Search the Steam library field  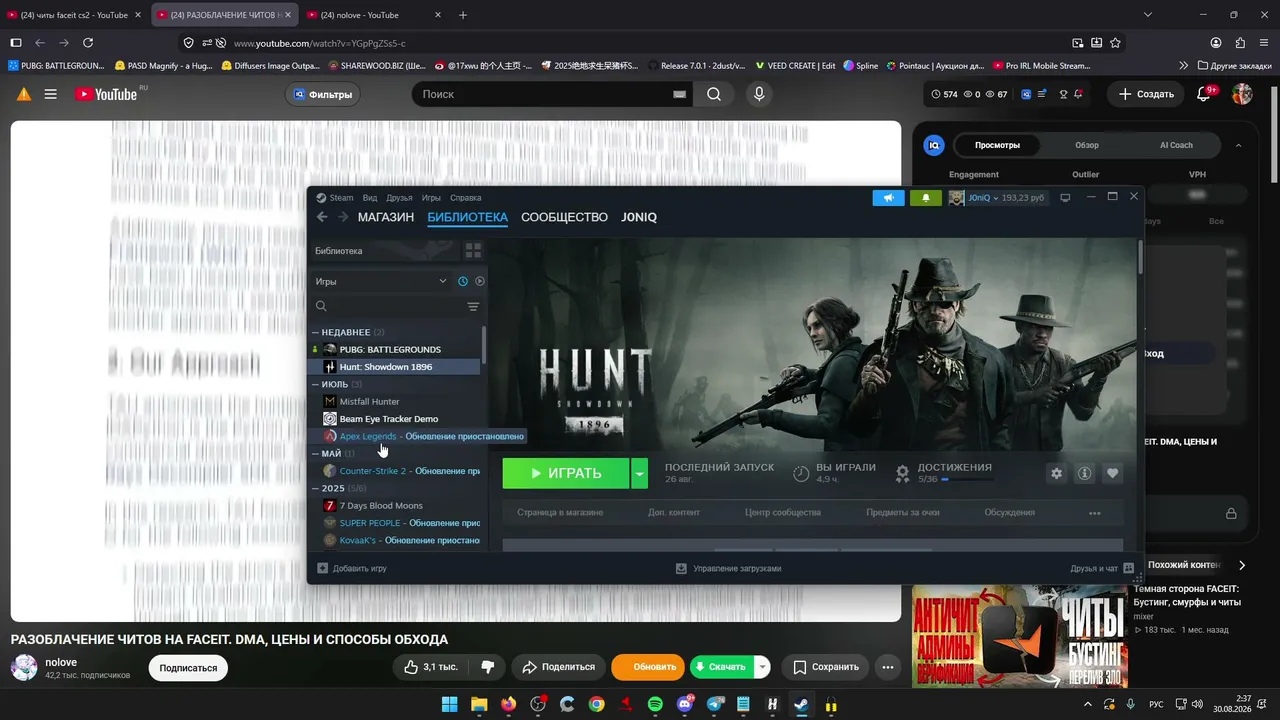click(389, 307)
